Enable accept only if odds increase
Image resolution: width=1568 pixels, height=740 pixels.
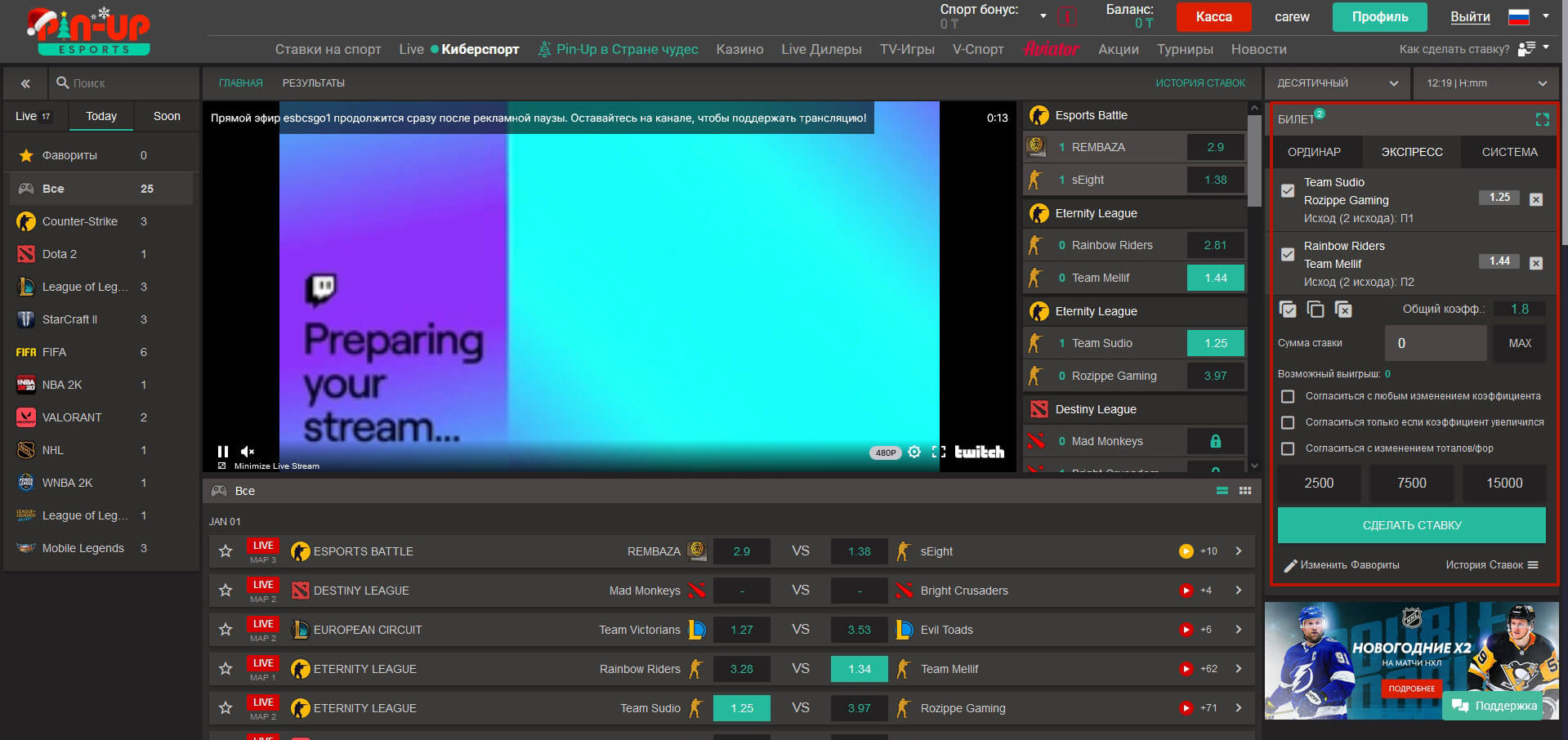click(1288, 422)
